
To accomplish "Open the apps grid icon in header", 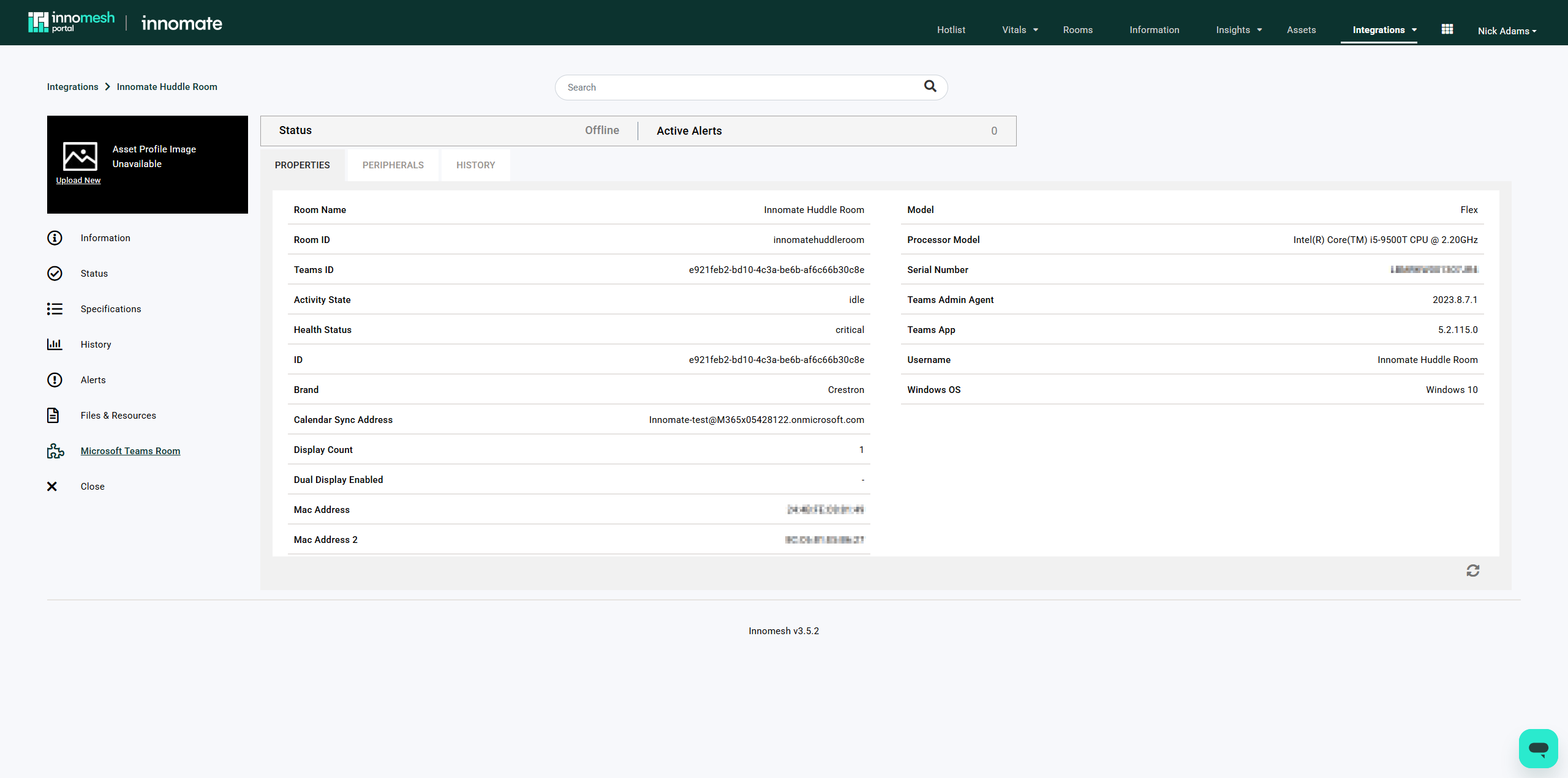I will click(1447, 29).
